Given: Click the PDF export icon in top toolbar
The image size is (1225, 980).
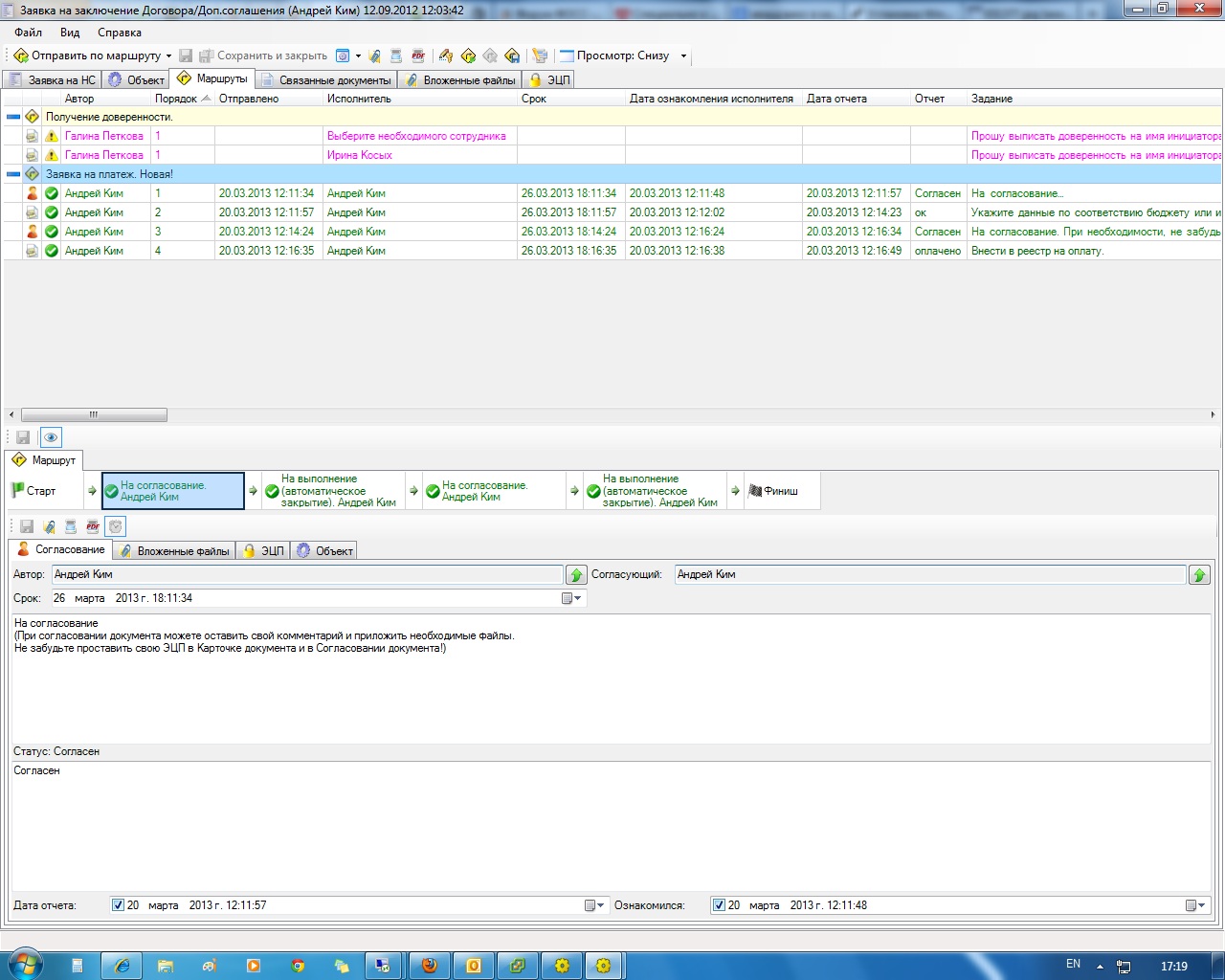Looking at the screenshot, I should [418, 56].
